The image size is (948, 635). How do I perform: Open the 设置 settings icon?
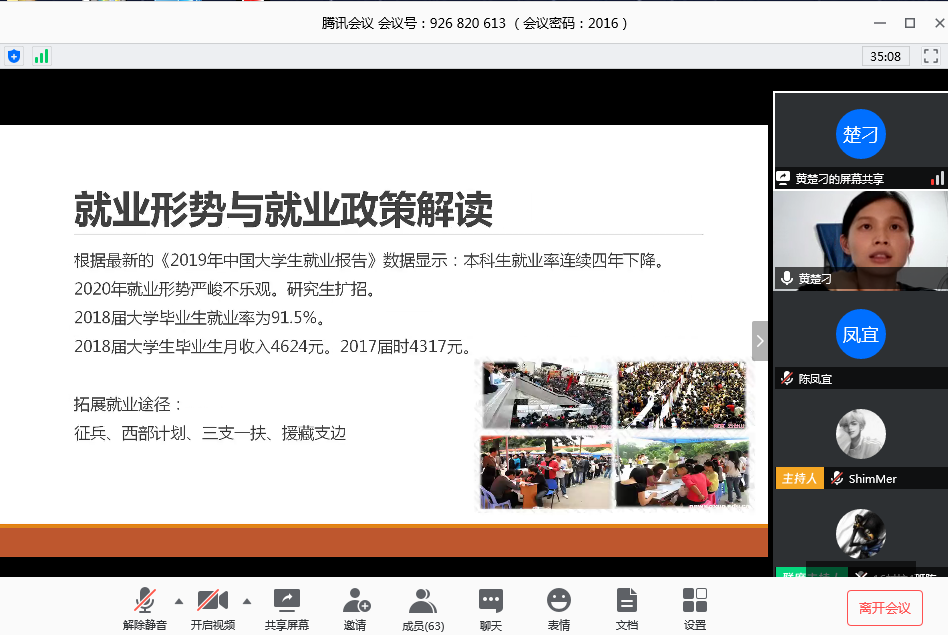pyautogui.click(x=694, y=601)
